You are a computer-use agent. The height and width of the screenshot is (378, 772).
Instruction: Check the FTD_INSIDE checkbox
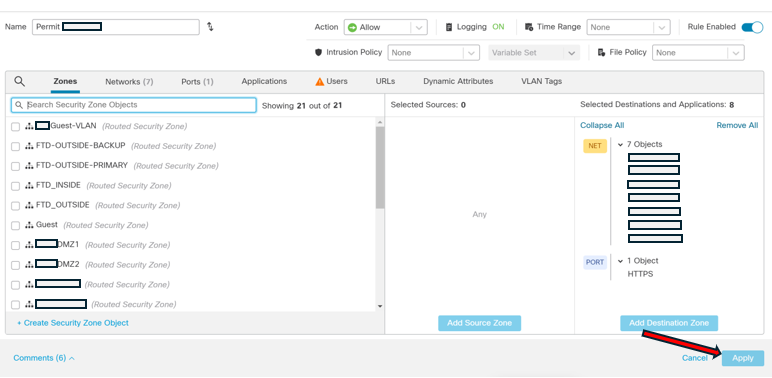[15, 186]
